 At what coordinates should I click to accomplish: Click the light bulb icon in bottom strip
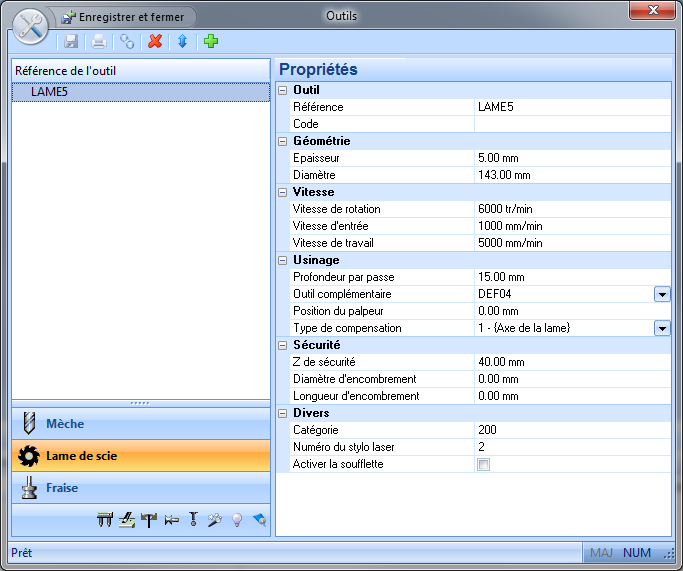237,519
